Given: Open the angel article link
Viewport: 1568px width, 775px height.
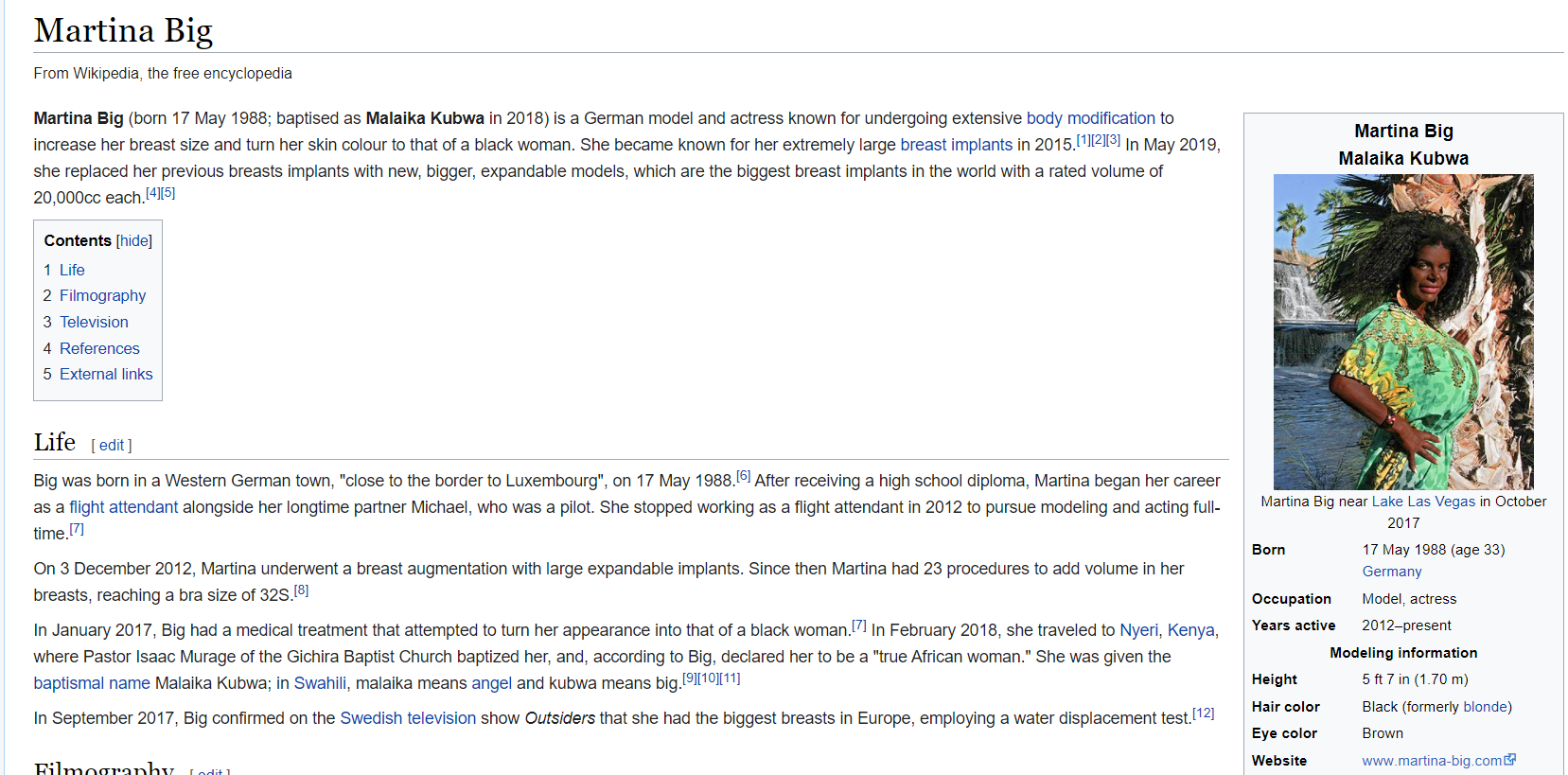Looking at the screenshot, I should pyautogui.click(x=491, y=683).
